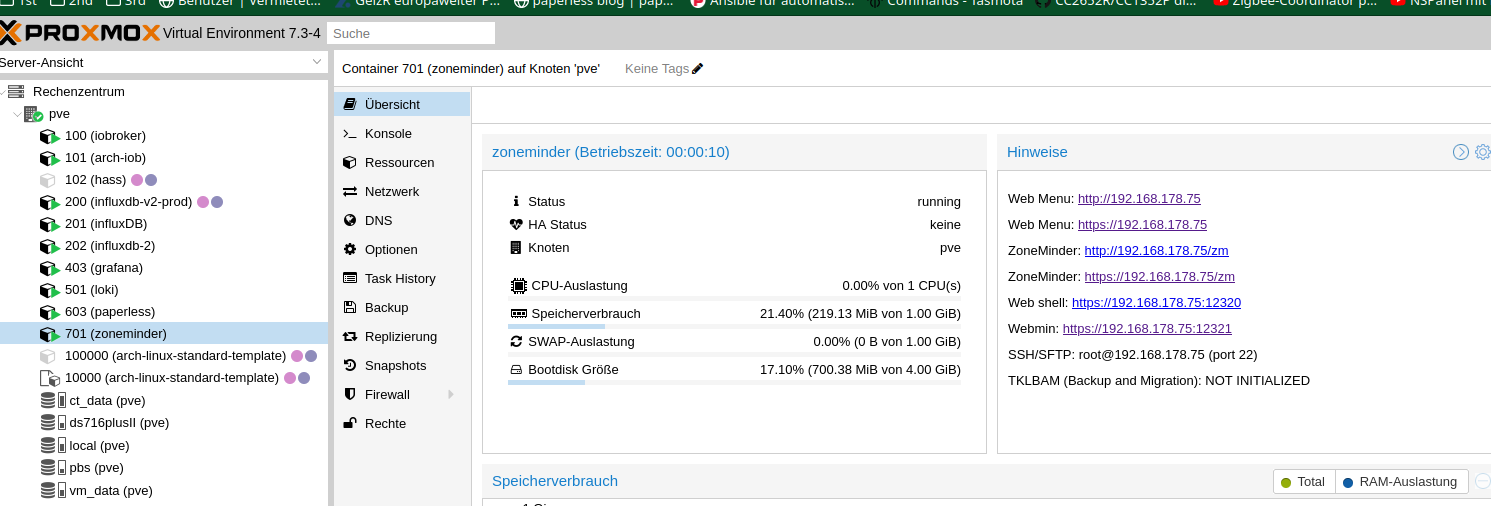
Task: Click the SWAP-Auslastung refresh icon
Action: 516,341
